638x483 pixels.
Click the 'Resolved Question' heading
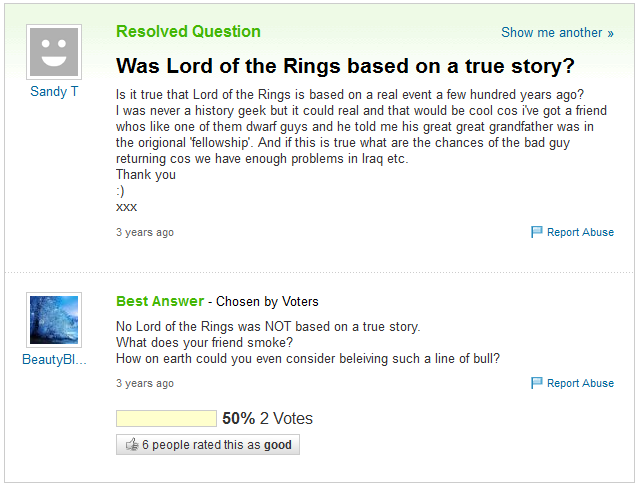pyautogui.click(x=188, y=31)
